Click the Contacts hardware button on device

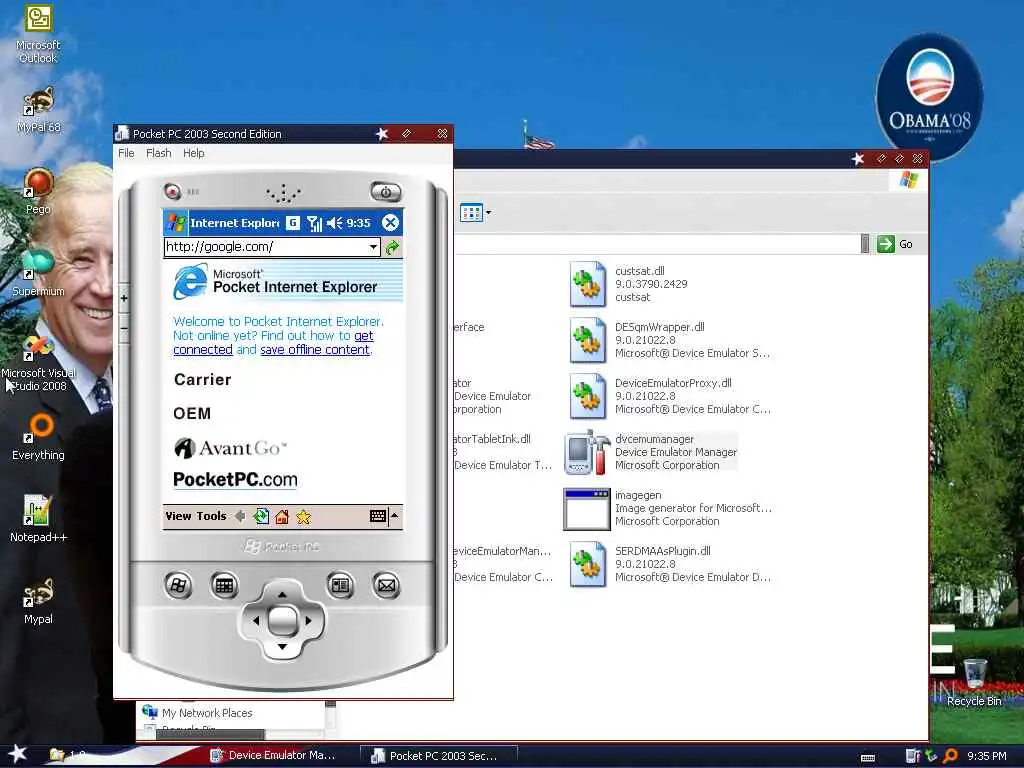[340, 585]
